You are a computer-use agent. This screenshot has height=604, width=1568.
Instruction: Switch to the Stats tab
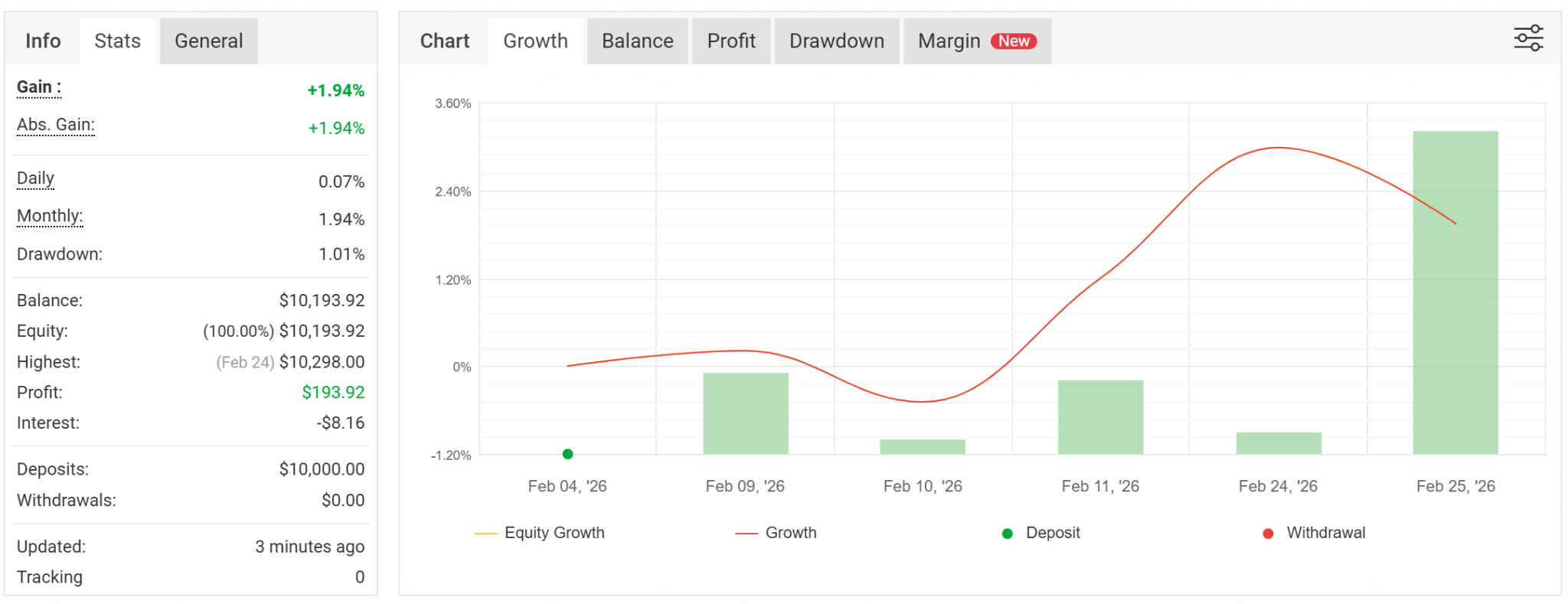click(x=117, y=41)
